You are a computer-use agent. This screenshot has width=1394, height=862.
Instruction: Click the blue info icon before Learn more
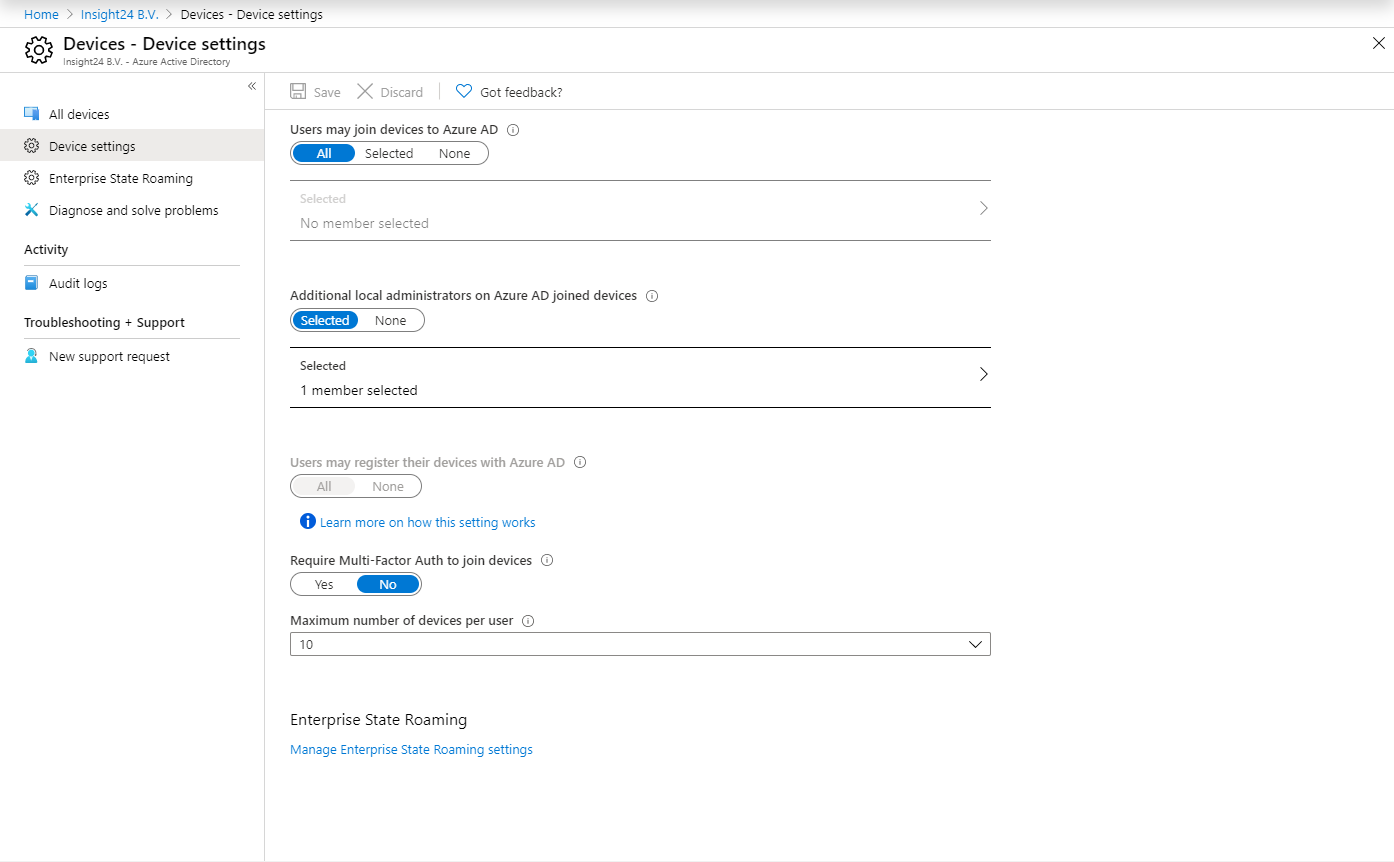pos(308,522)
